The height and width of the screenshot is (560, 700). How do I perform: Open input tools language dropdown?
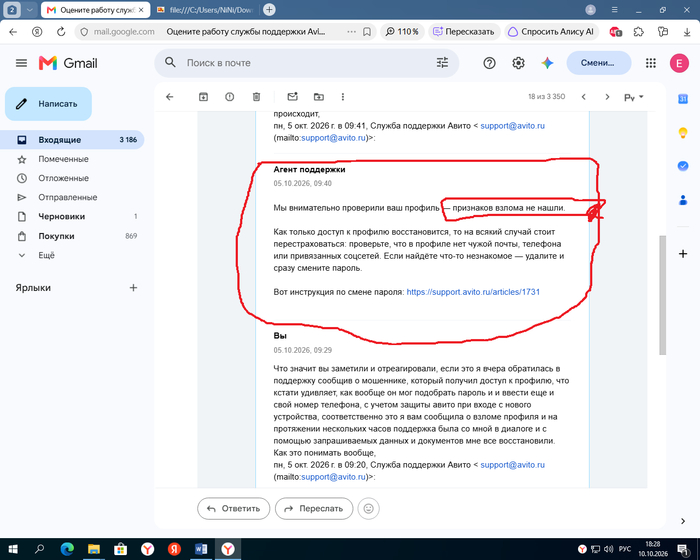tap(633, 97)
